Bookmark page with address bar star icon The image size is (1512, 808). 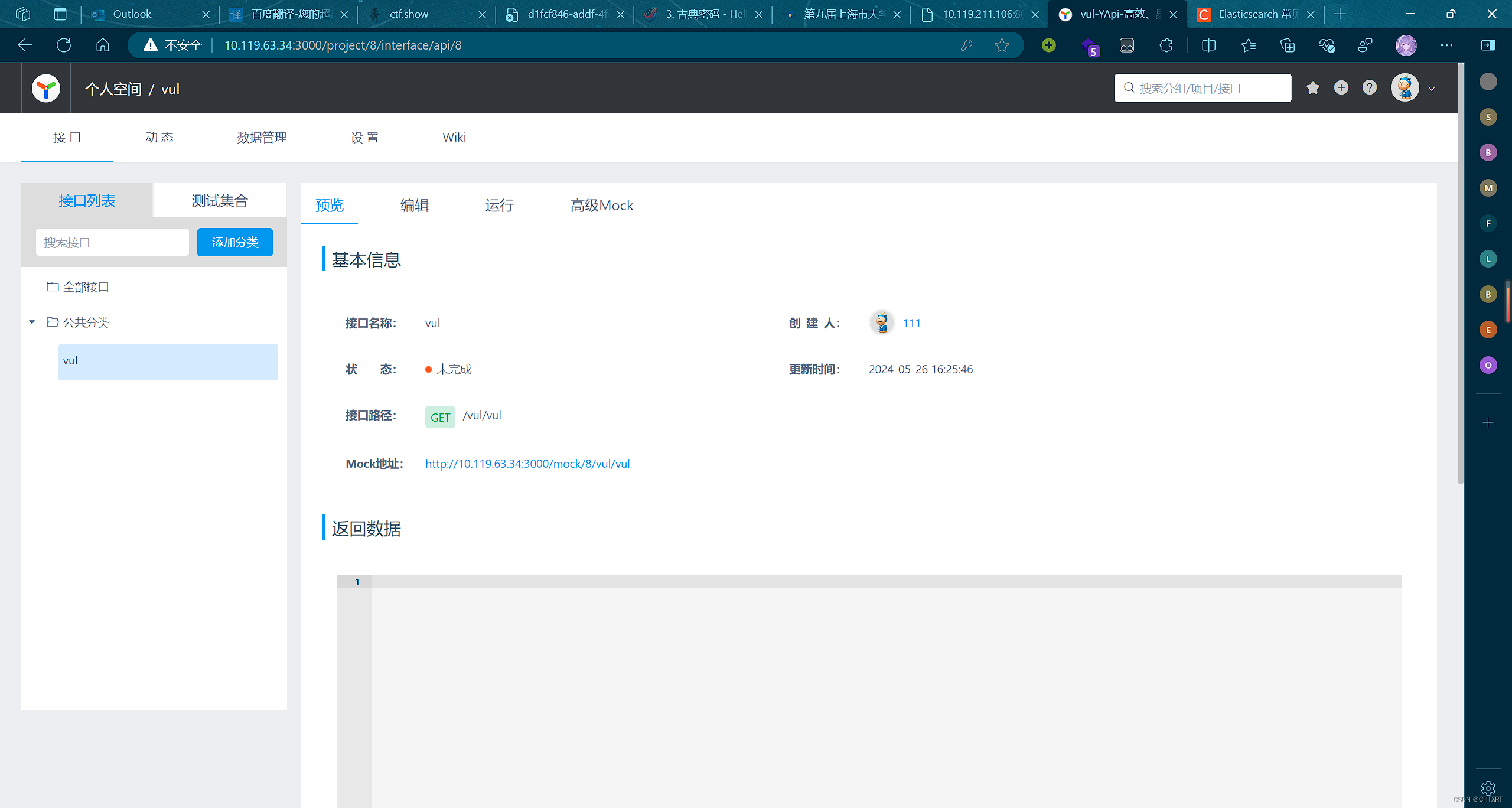[1002, 45]
